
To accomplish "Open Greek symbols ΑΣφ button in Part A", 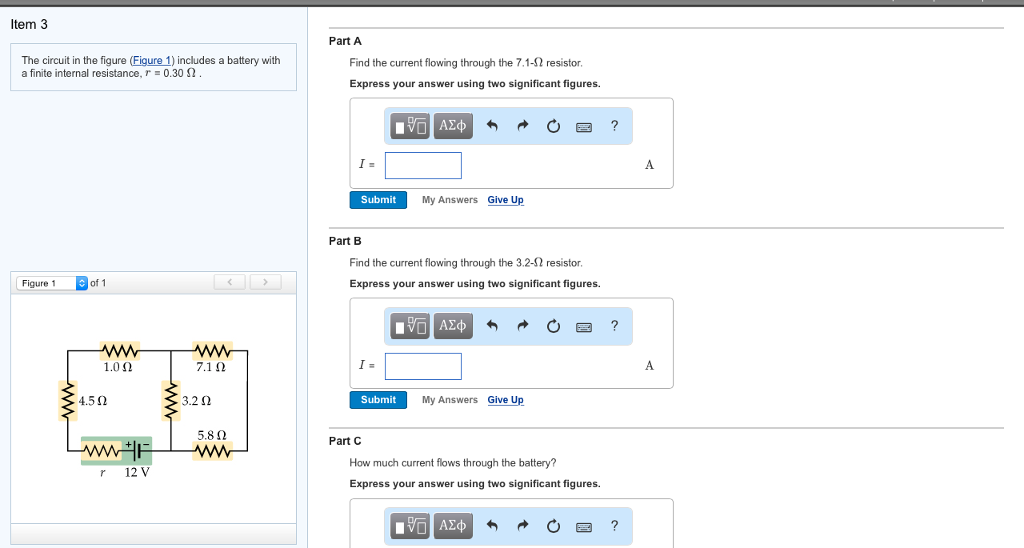I will coord(453,125).
